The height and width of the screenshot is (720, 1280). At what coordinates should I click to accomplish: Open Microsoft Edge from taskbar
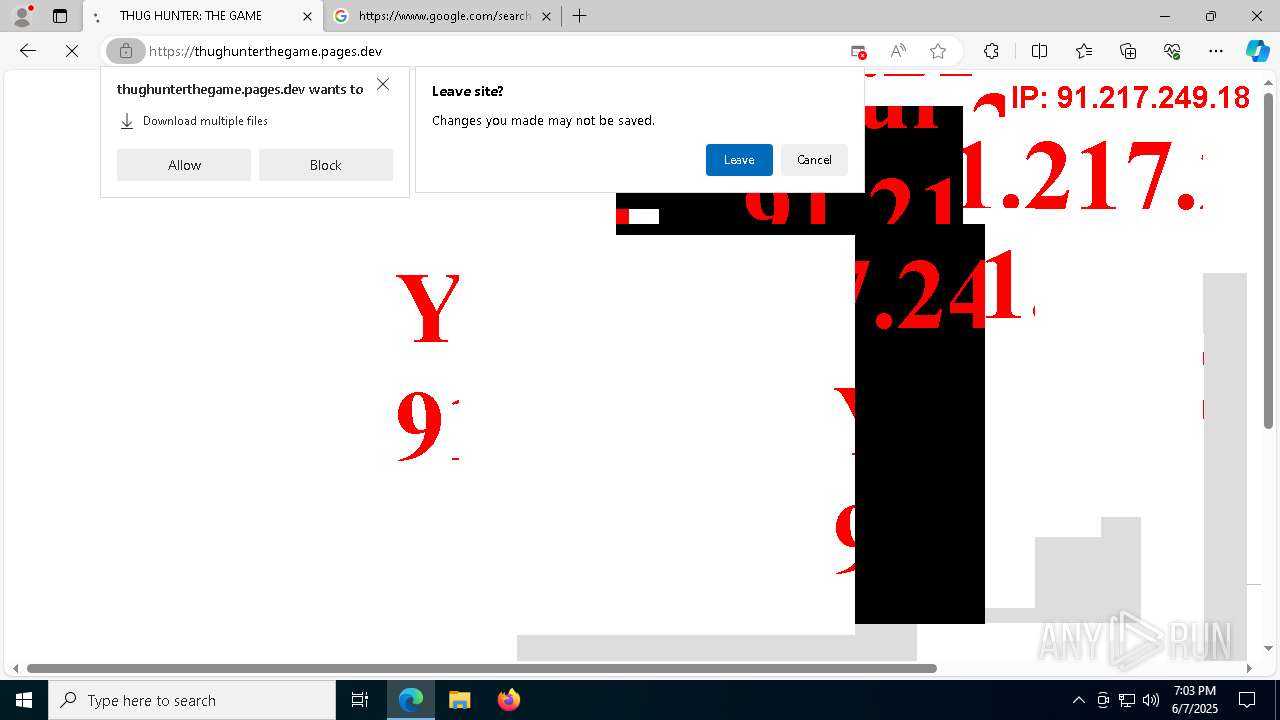(x=411, y=700)
